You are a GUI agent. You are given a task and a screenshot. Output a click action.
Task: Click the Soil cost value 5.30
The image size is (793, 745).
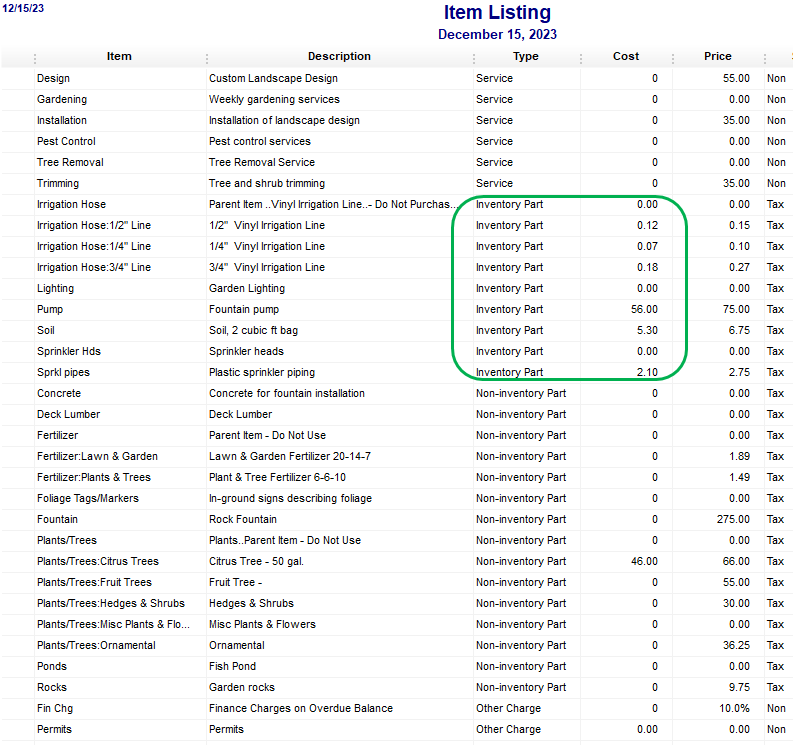(x=647, y=330)
